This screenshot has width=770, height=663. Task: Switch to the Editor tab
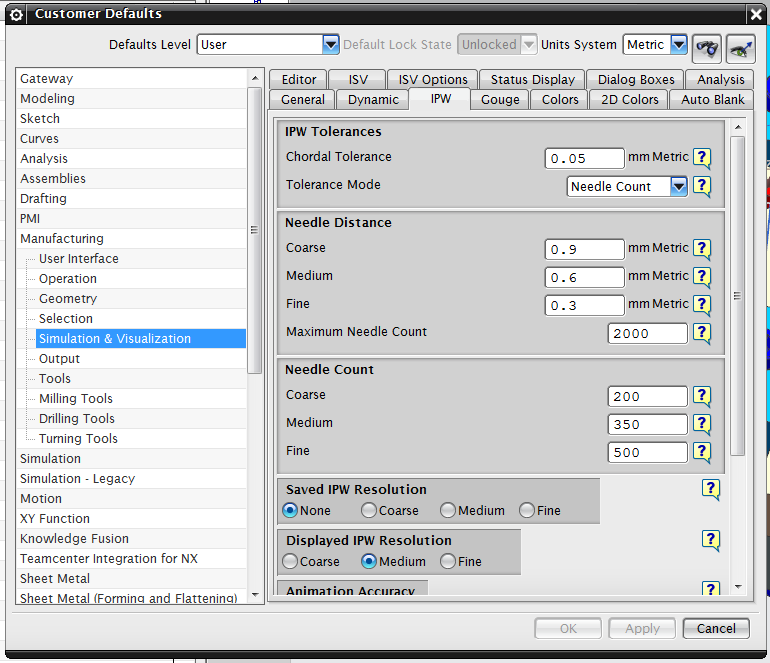[299, 80]
